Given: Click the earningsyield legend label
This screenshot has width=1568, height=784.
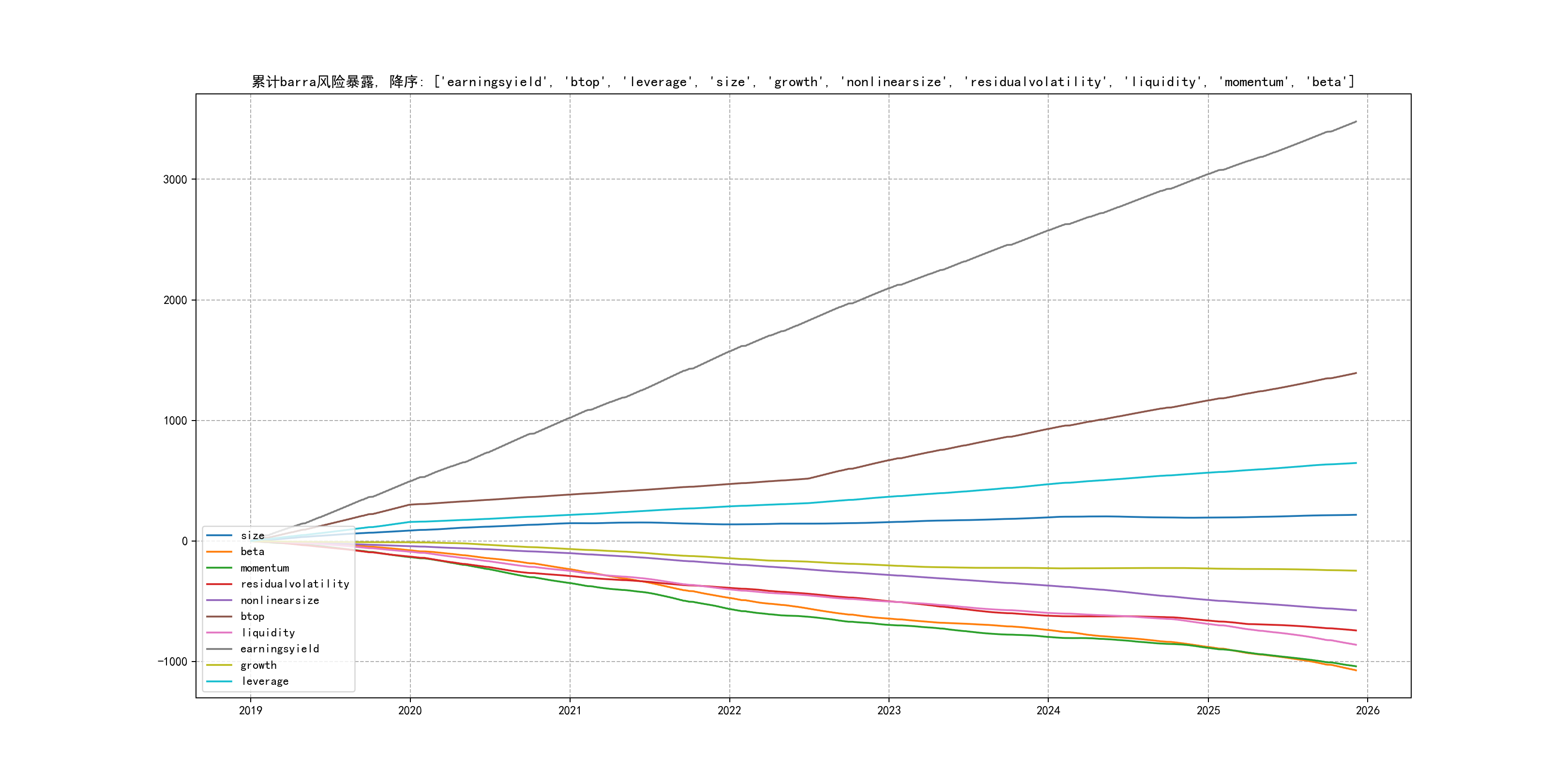Looking at the screenshot, I should tap(279, 649).
